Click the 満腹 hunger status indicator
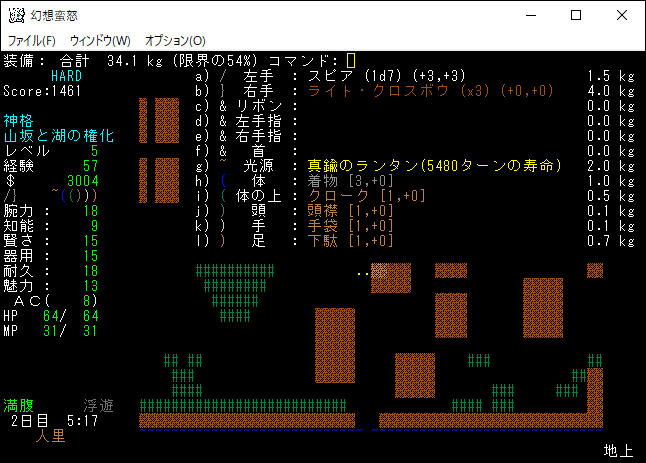The width and height of the screenshot is (646, 463). click(18, 406)
